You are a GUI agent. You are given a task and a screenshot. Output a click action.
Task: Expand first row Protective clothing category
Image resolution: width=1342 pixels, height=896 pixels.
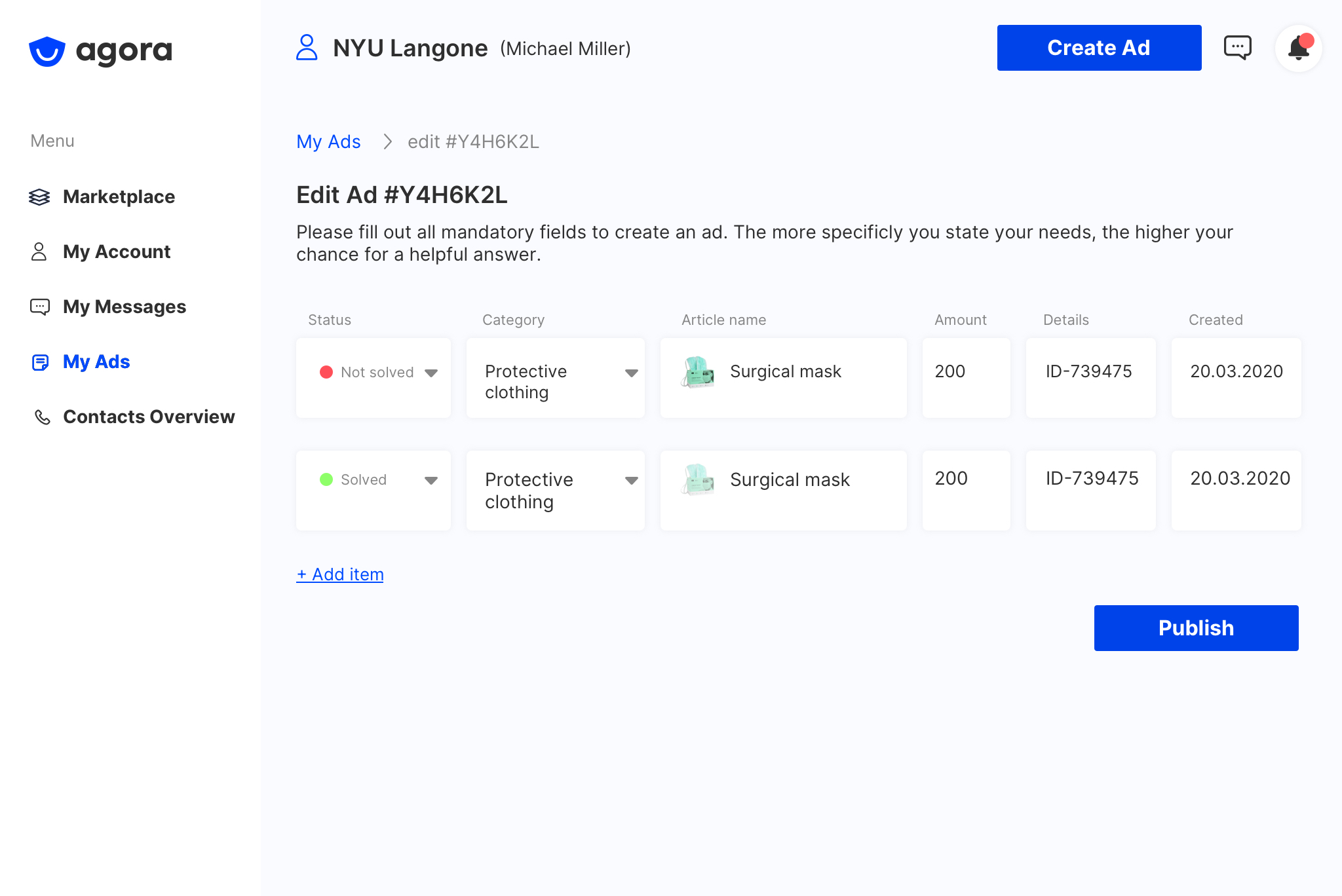pyautogui.click(x=631, y=373)
